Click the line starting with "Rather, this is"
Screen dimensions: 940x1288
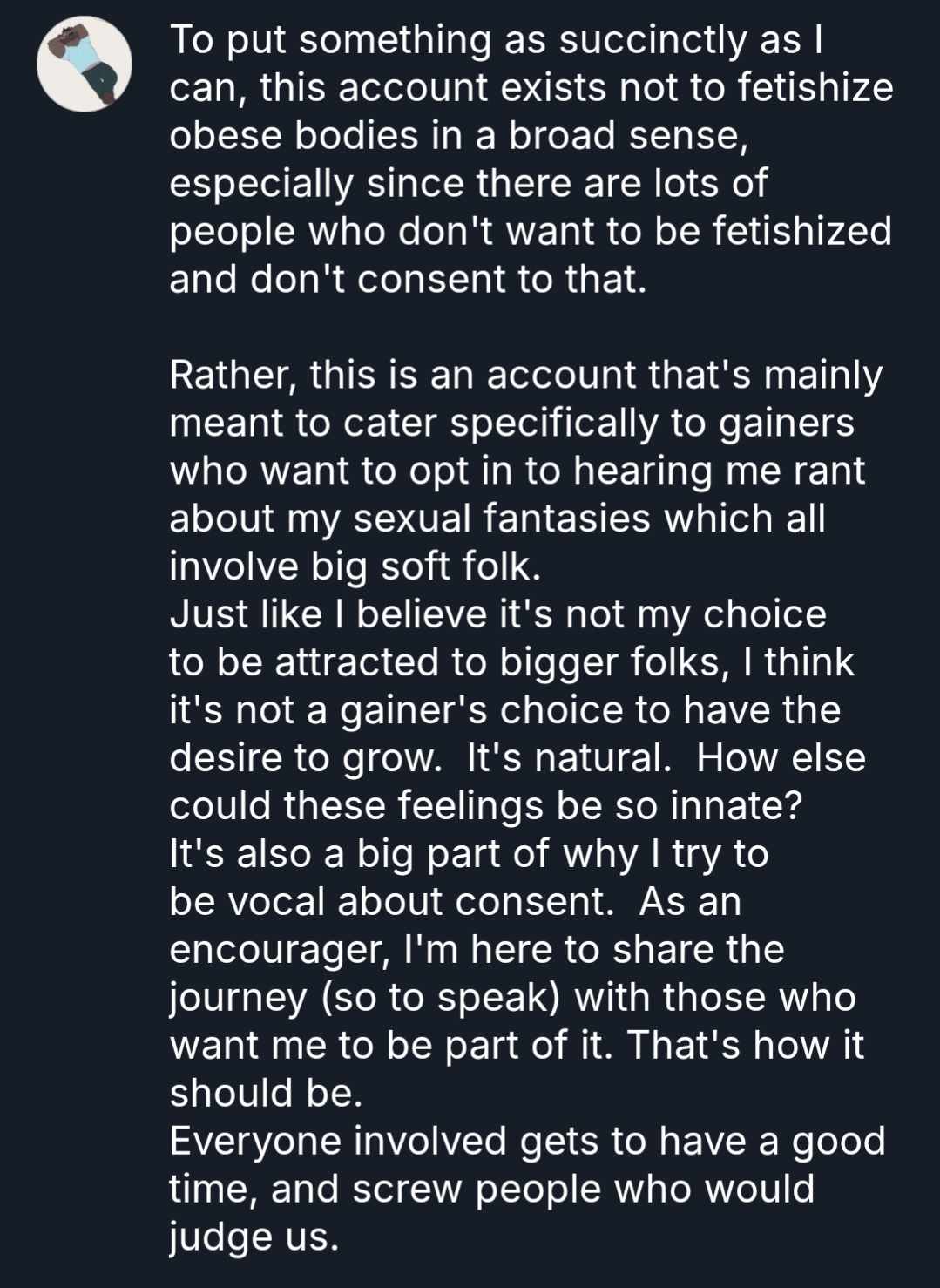pos(525,375)
